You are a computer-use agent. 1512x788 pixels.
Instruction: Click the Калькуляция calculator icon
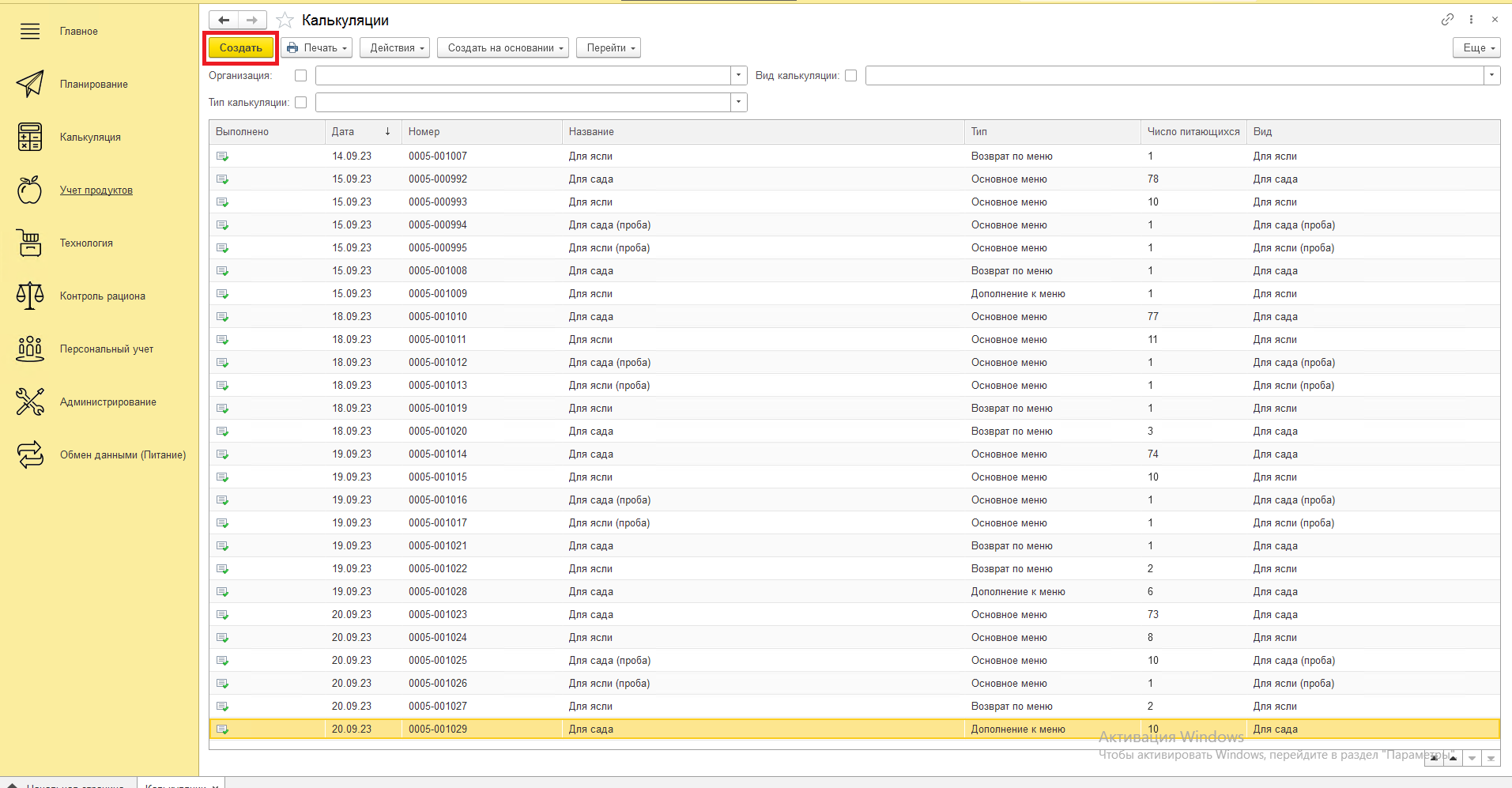(30, 137)
